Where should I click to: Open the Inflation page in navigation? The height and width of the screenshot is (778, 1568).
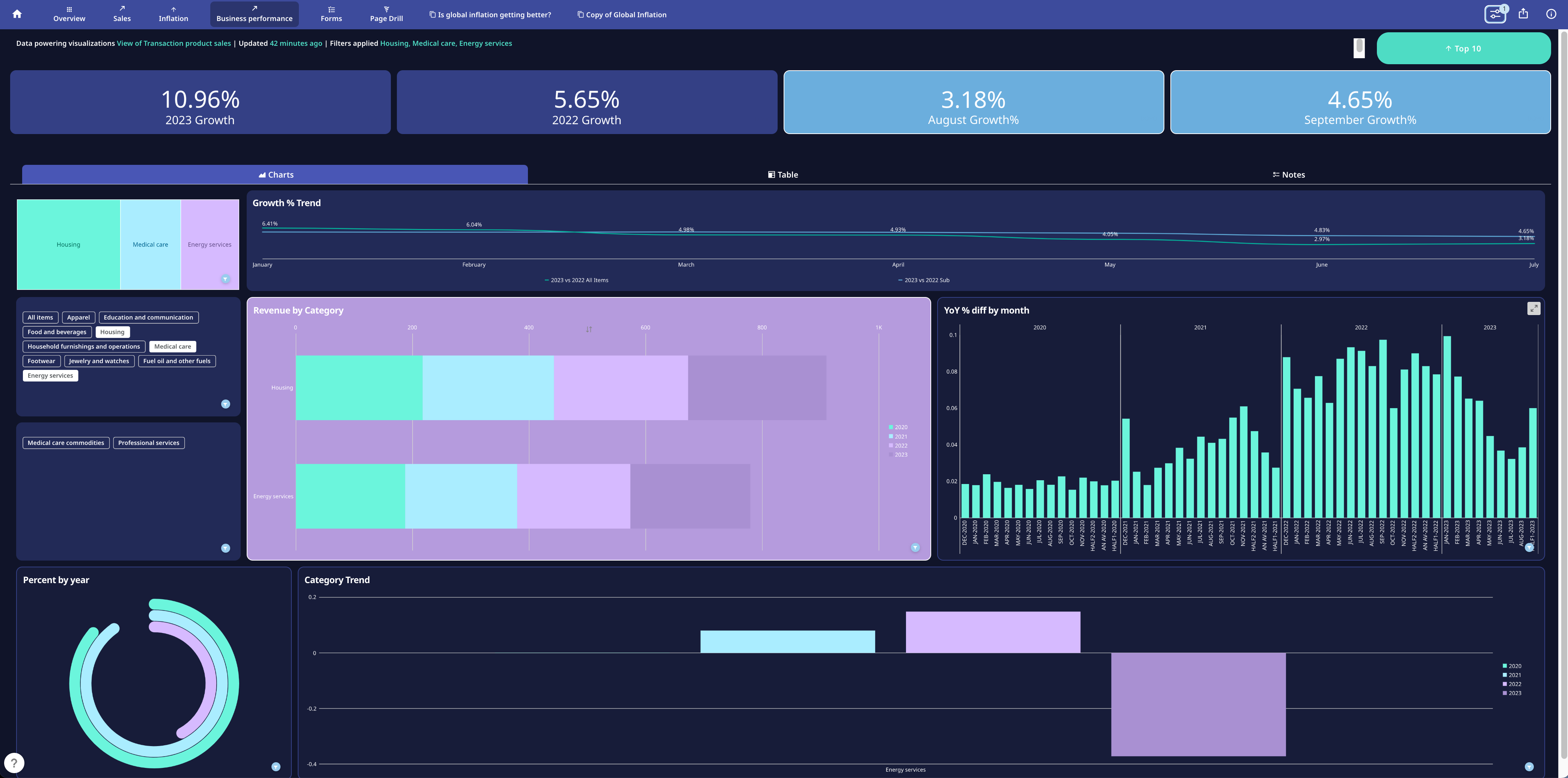coord(173,14)
